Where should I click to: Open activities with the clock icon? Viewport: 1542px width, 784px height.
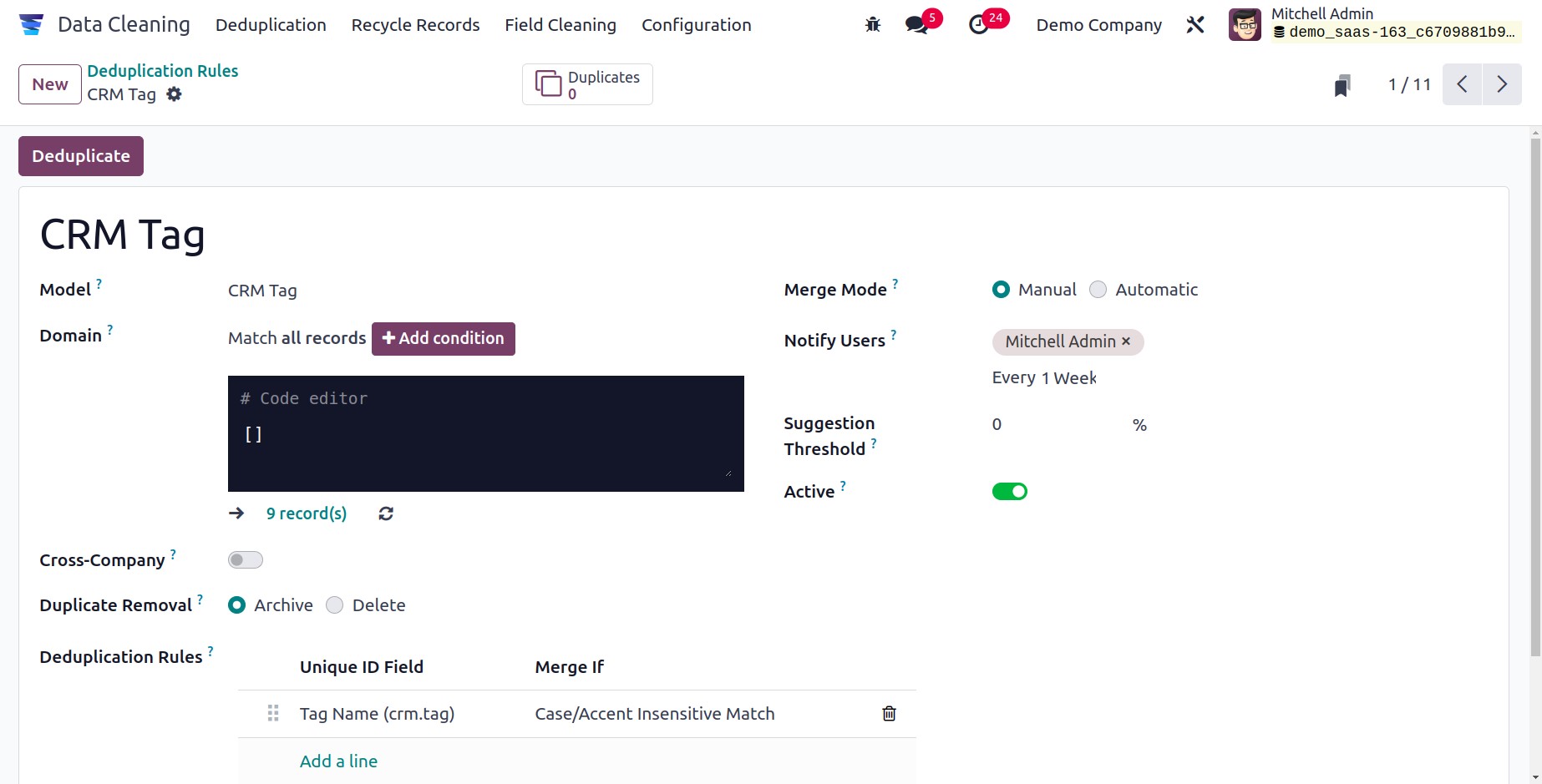[980, 25]
